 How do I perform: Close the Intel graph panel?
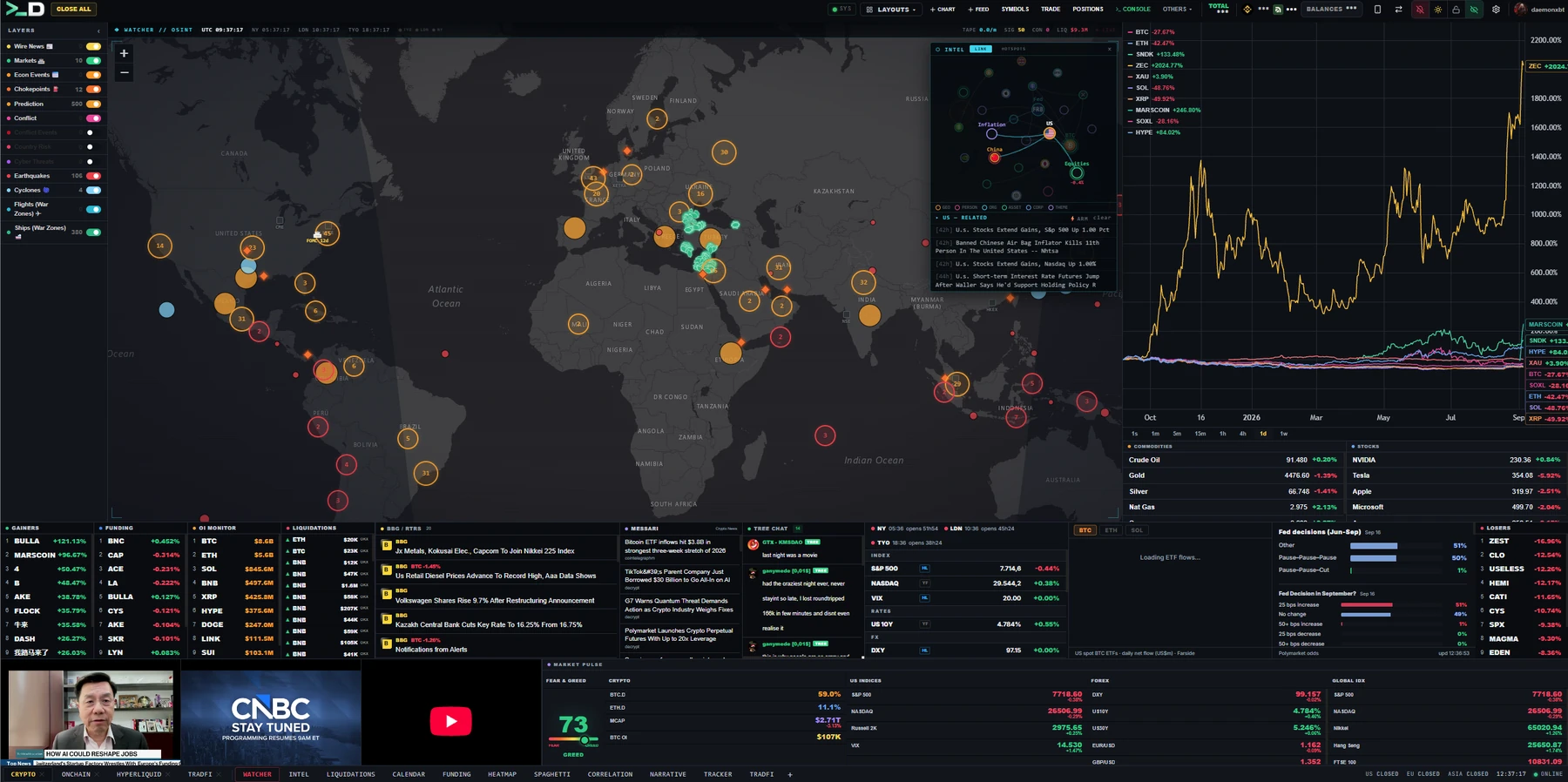click(x=1109, y=49)
